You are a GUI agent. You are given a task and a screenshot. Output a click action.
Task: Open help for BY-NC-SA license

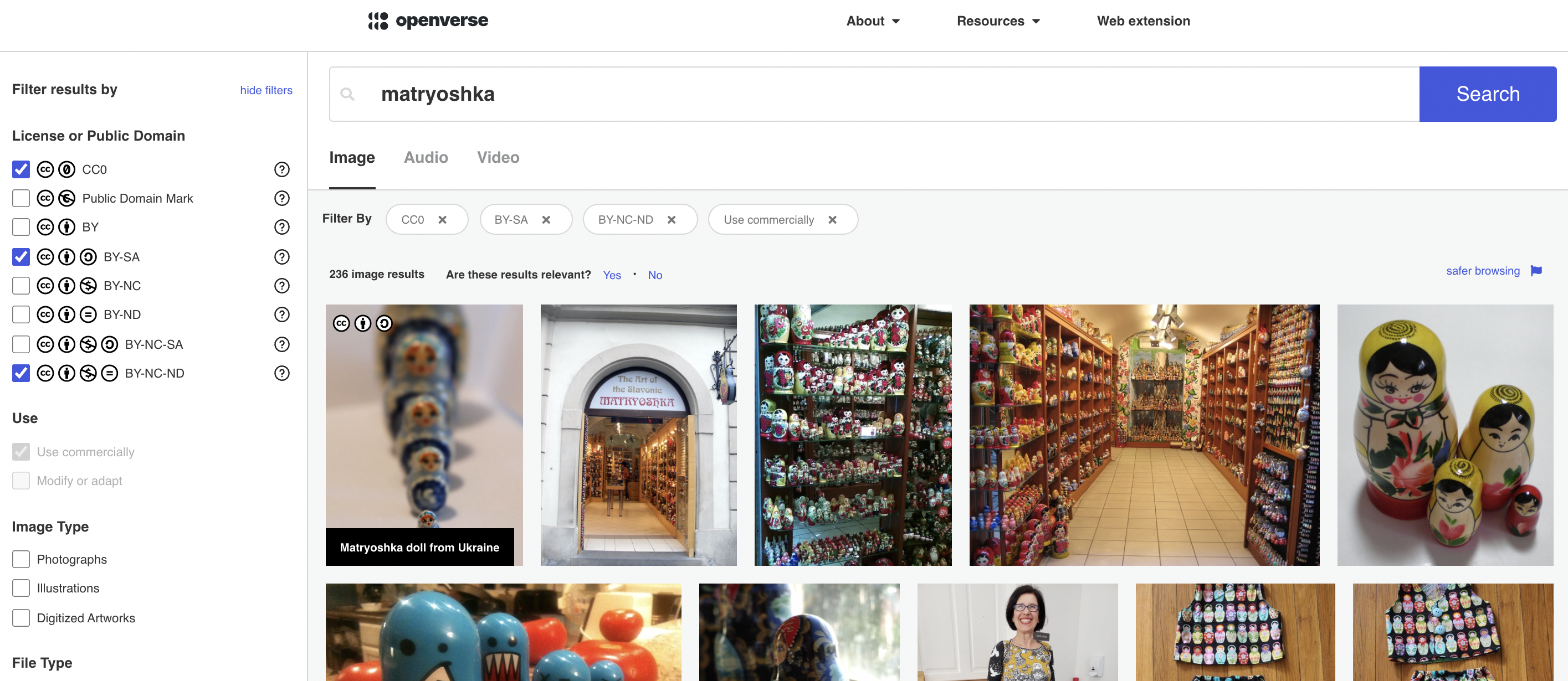tap(281, 344)
